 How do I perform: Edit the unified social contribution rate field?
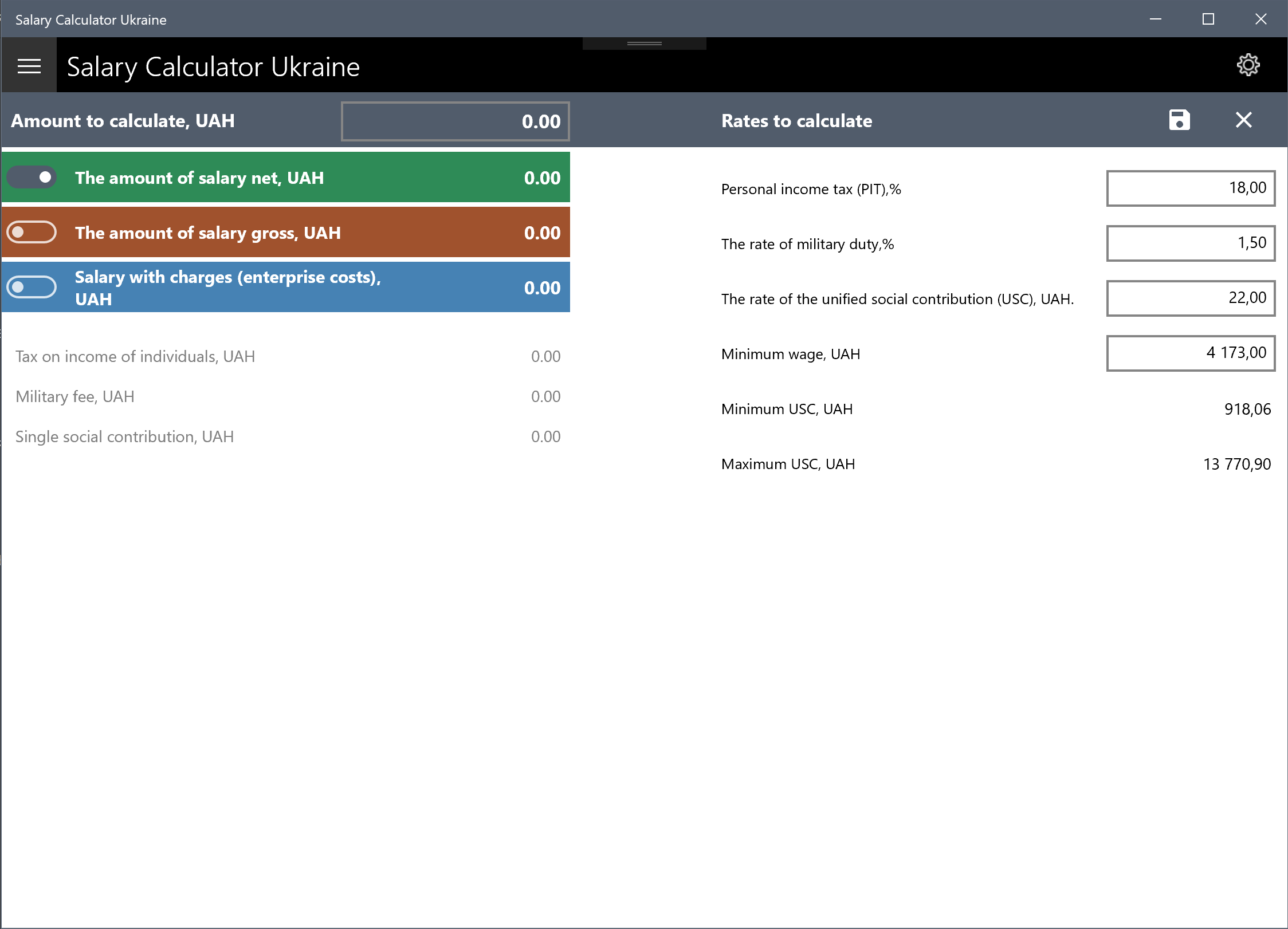point(1190,298)
